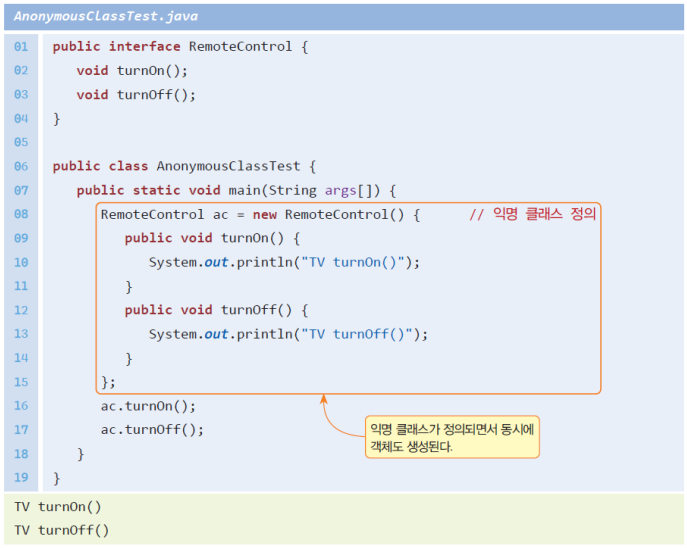The image size is (687, 548).
Task: Click 'public void turnOn() {' on line 09
Action: coord(212,238)
